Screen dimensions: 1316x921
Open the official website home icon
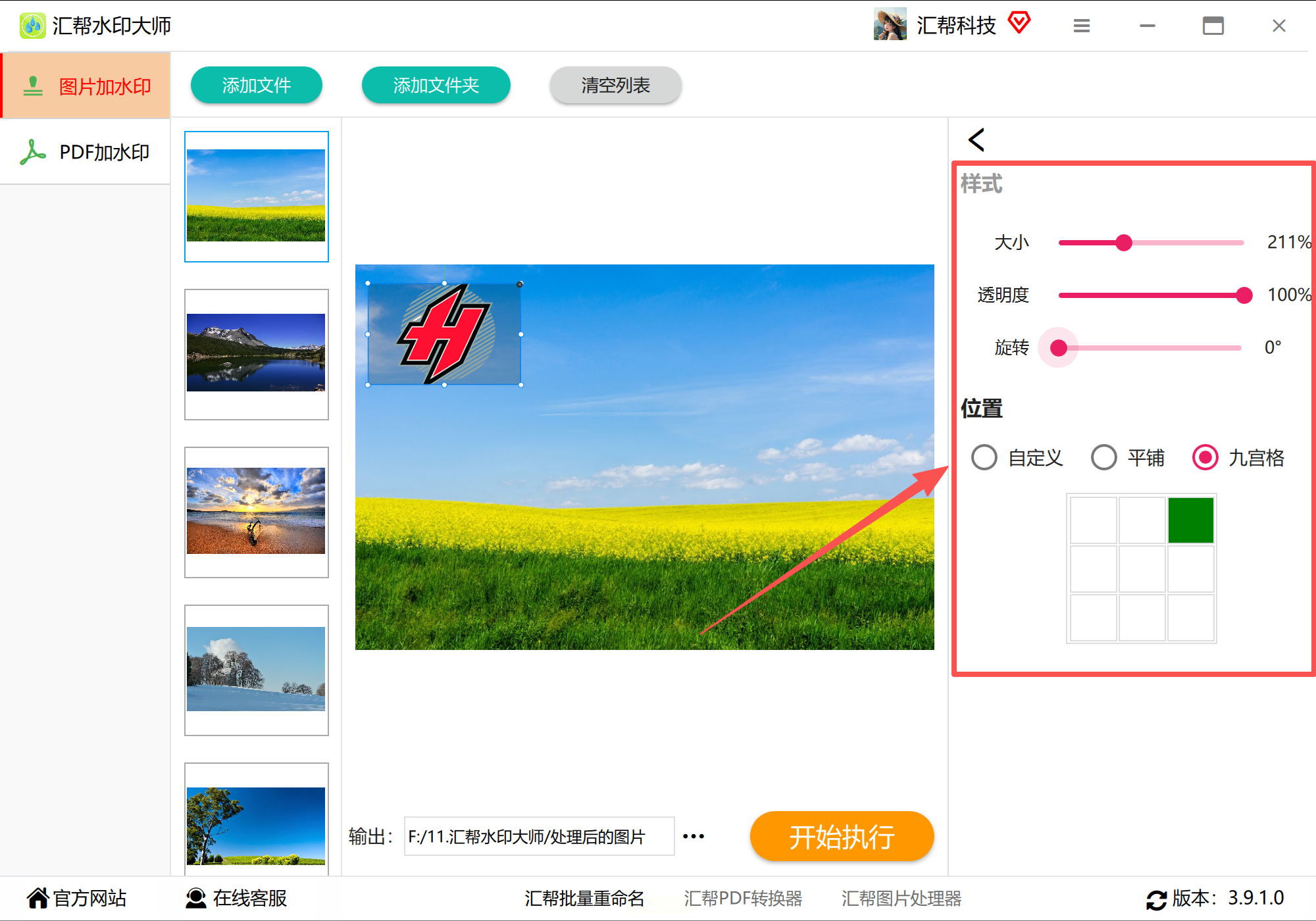[x=38, y=898]
